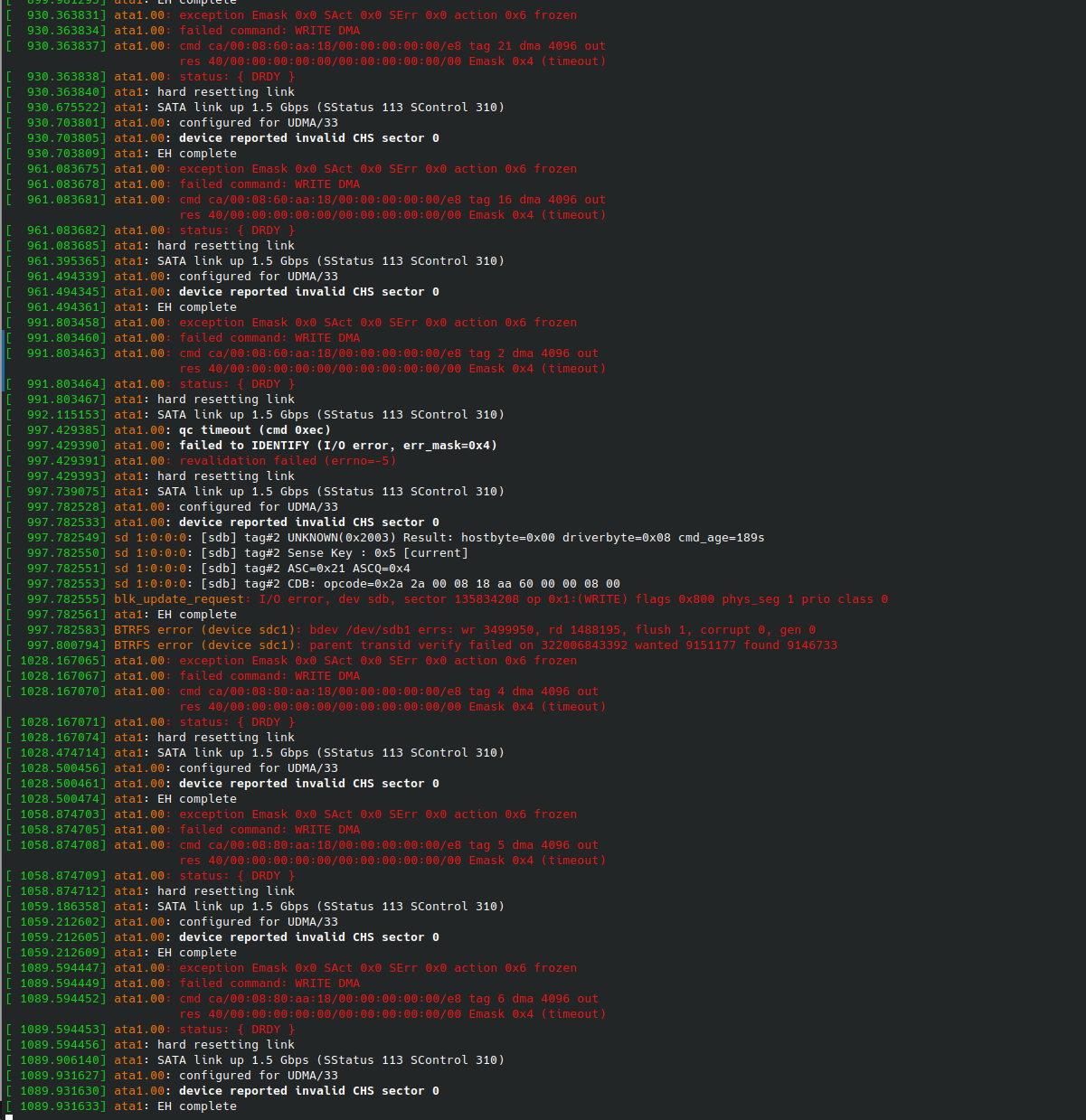Image resolution: width=1086 pixels, height=1120 pixels.
Task: Click timestamp 930.675522 SATA link line
Action: pos(255,108)
